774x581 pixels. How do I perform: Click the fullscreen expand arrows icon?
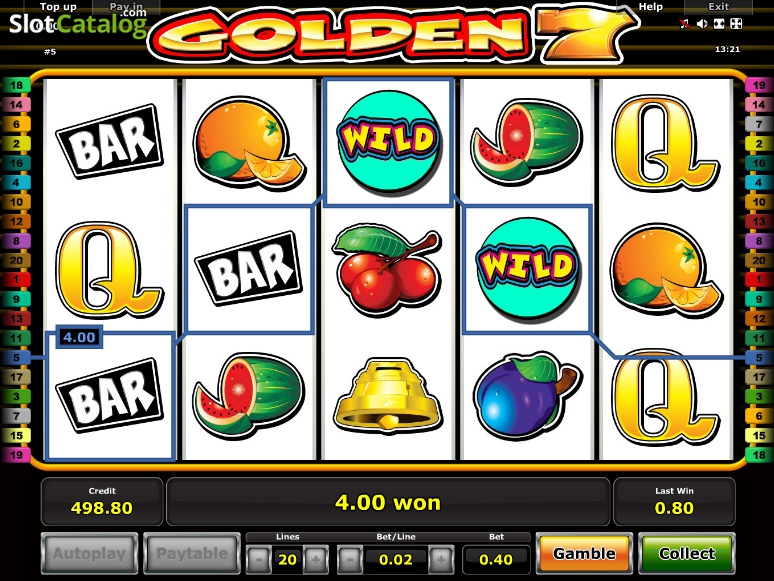pos(736,24)
